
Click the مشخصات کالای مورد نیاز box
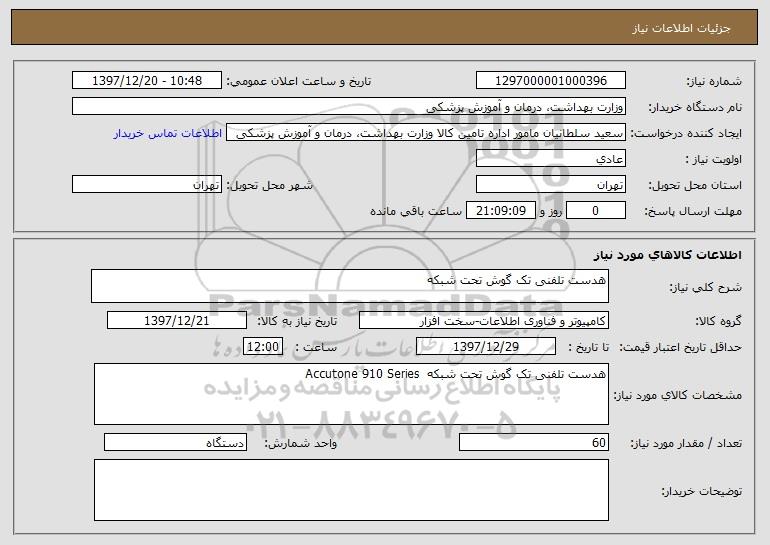pyautogui.click(x=351, y=394)
